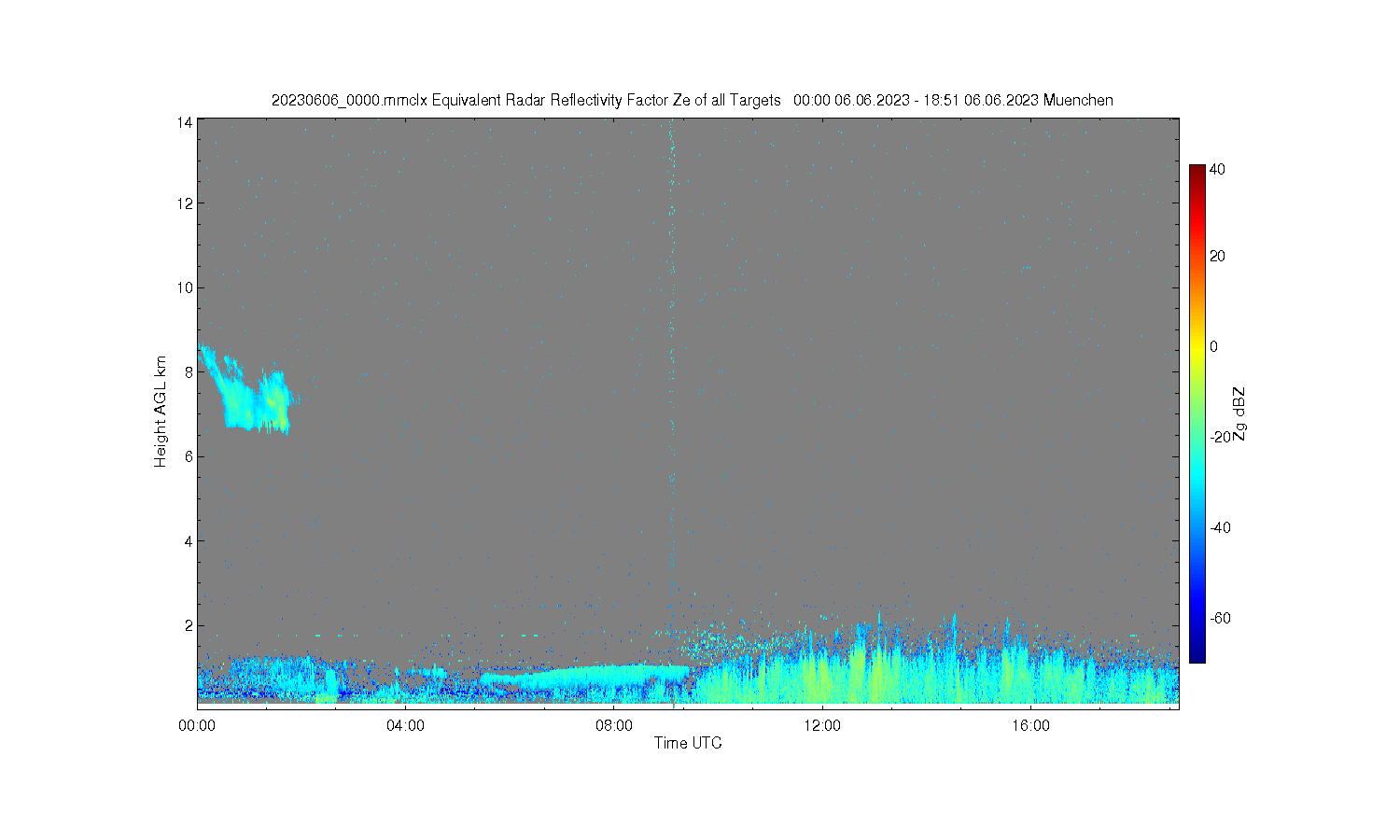Click the colorbar label 40
The image size is (1400, 840).
[x=1217, y=170]
